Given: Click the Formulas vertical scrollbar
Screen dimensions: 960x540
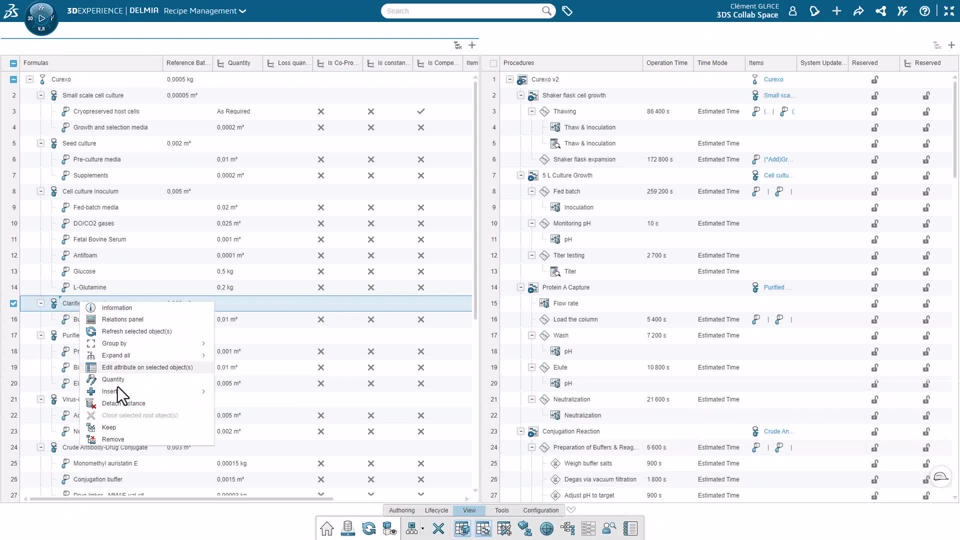Looking at the screenshot, I should coord(475,199).
